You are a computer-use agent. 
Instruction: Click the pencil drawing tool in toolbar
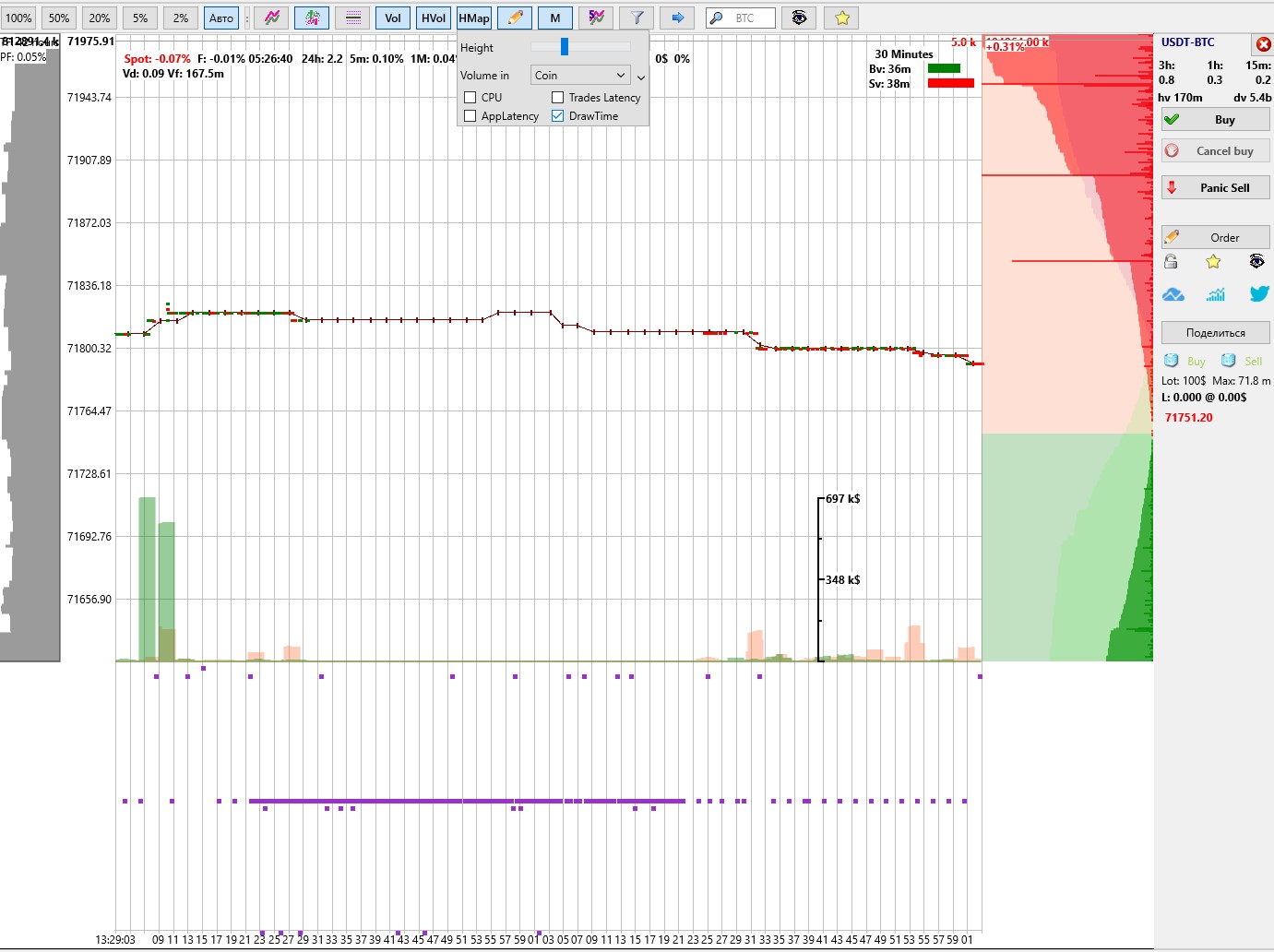(x=515, y=18)
